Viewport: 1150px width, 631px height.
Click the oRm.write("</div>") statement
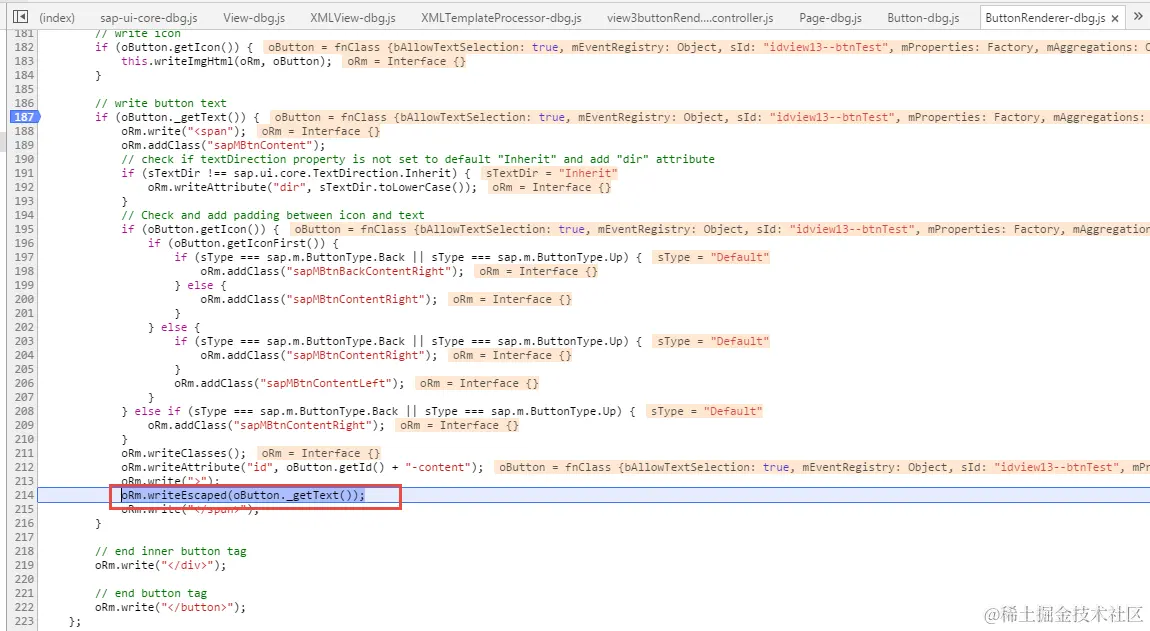coord(161,566)
